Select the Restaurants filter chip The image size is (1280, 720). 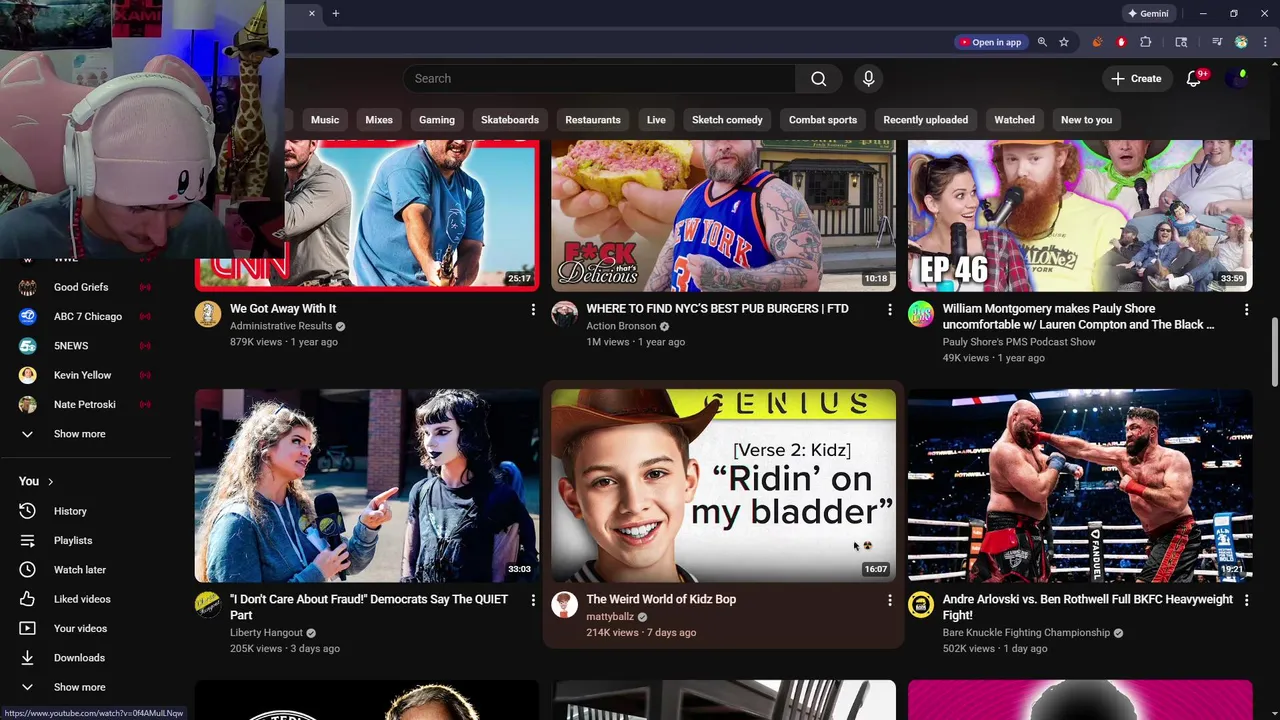click(x=593, y=120)
